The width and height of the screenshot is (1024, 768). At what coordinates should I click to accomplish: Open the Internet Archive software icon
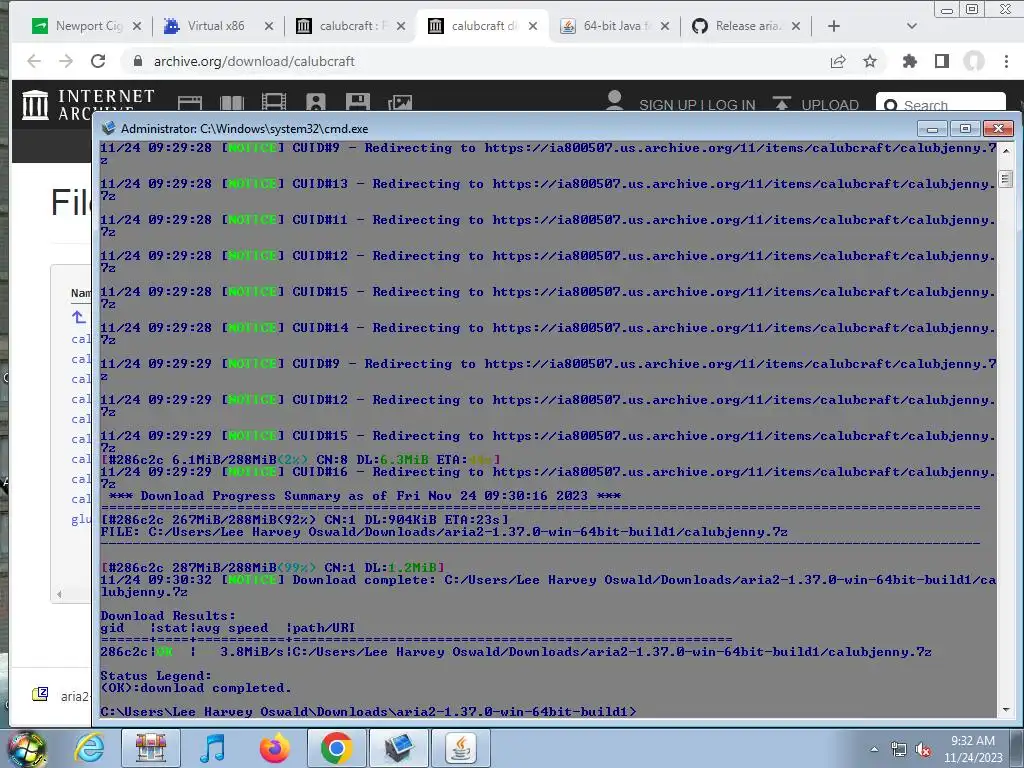357,103
